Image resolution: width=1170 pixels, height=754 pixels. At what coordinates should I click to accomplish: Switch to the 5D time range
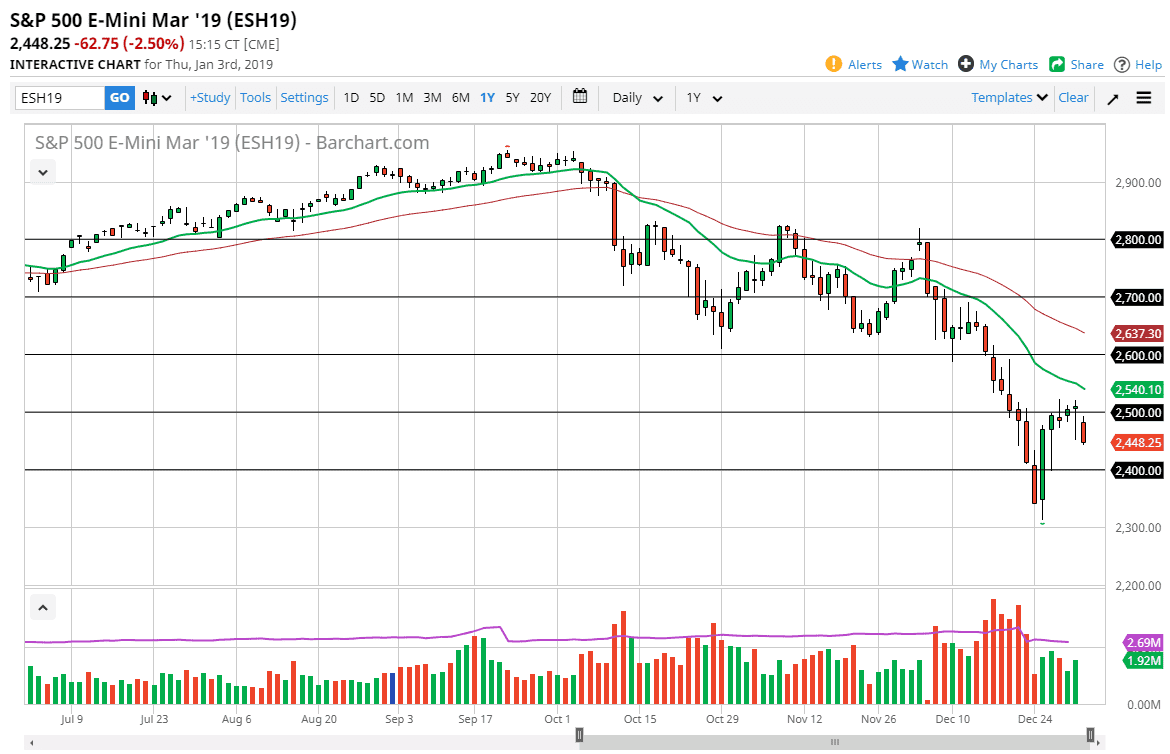click(377, 97)
